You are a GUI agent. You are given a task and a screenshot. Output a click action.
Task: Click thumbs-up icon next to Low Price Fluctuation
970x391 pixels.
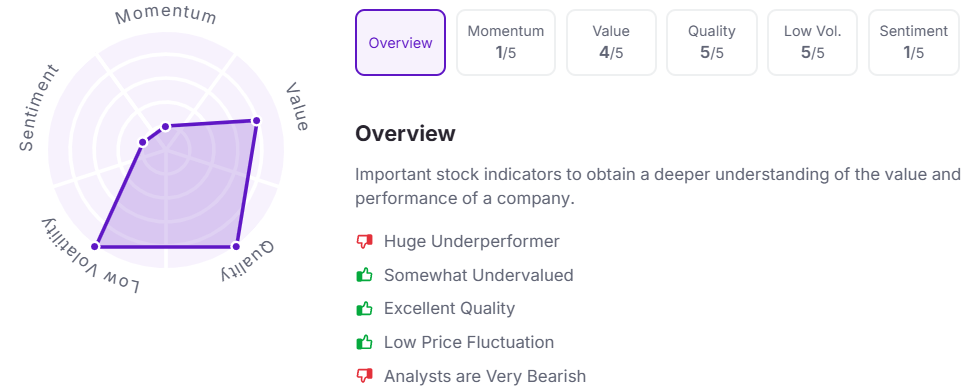pyautogui.click(x=364, y=342)
